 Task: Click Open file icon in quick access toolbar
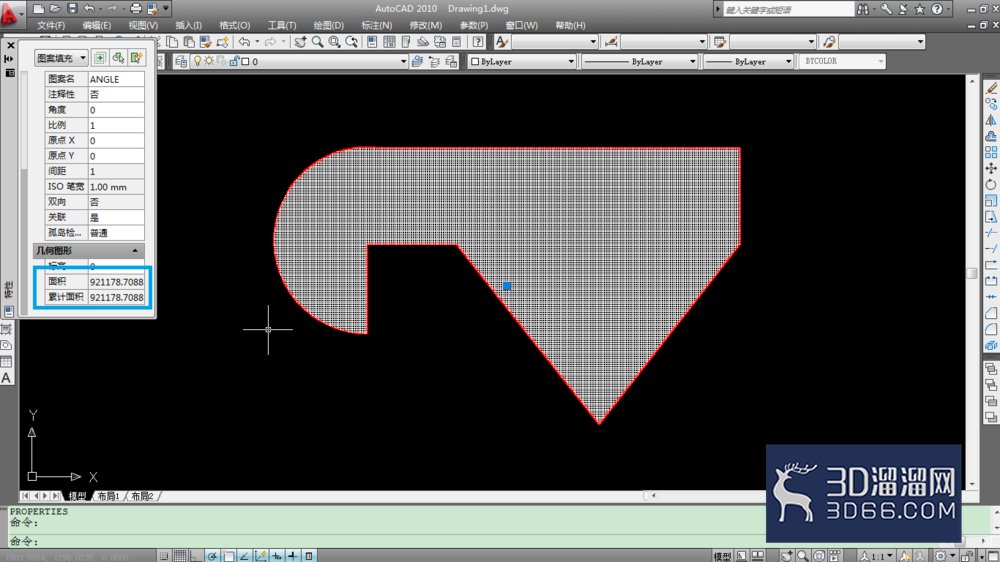tap(55, 9)
